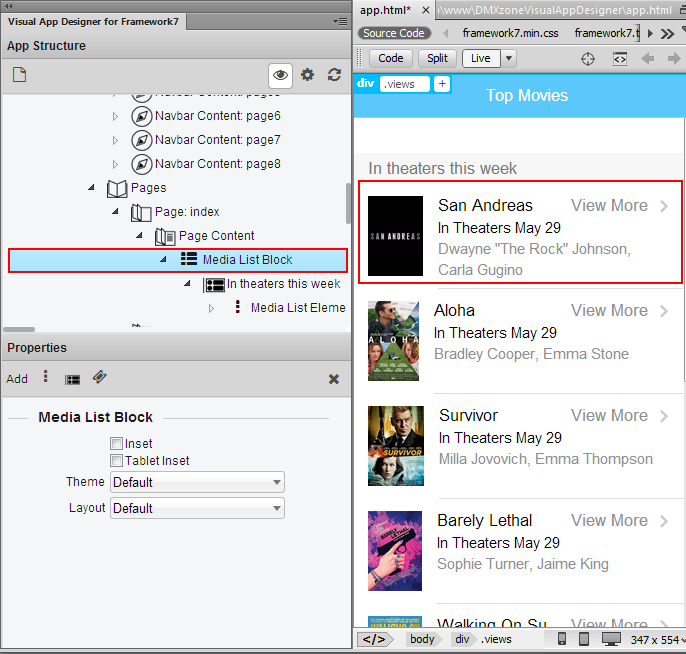Select Visual App Designer for Framework7 tab

pos(93,21)
